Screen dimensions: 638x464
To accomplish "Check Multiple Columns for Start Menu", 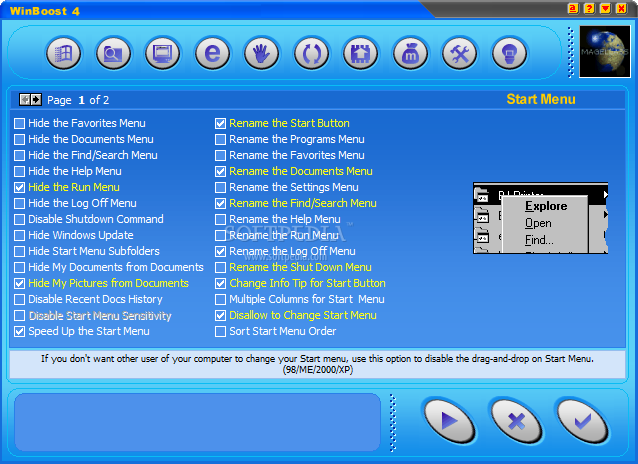I will tap(220, 299).
